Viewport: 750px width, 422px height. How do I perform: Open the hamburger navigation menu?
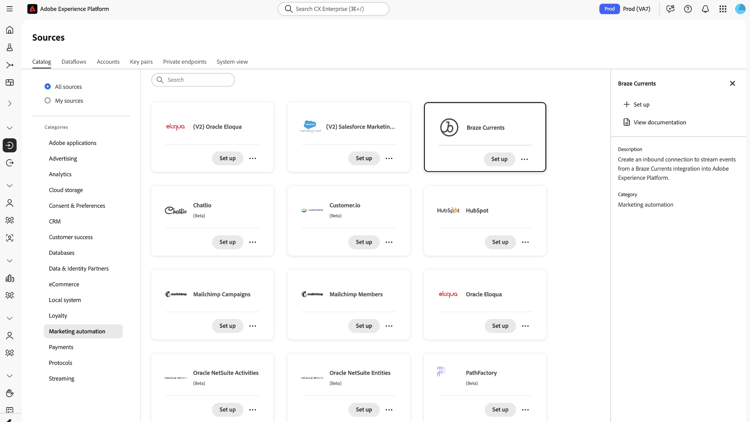pos(10,9)
